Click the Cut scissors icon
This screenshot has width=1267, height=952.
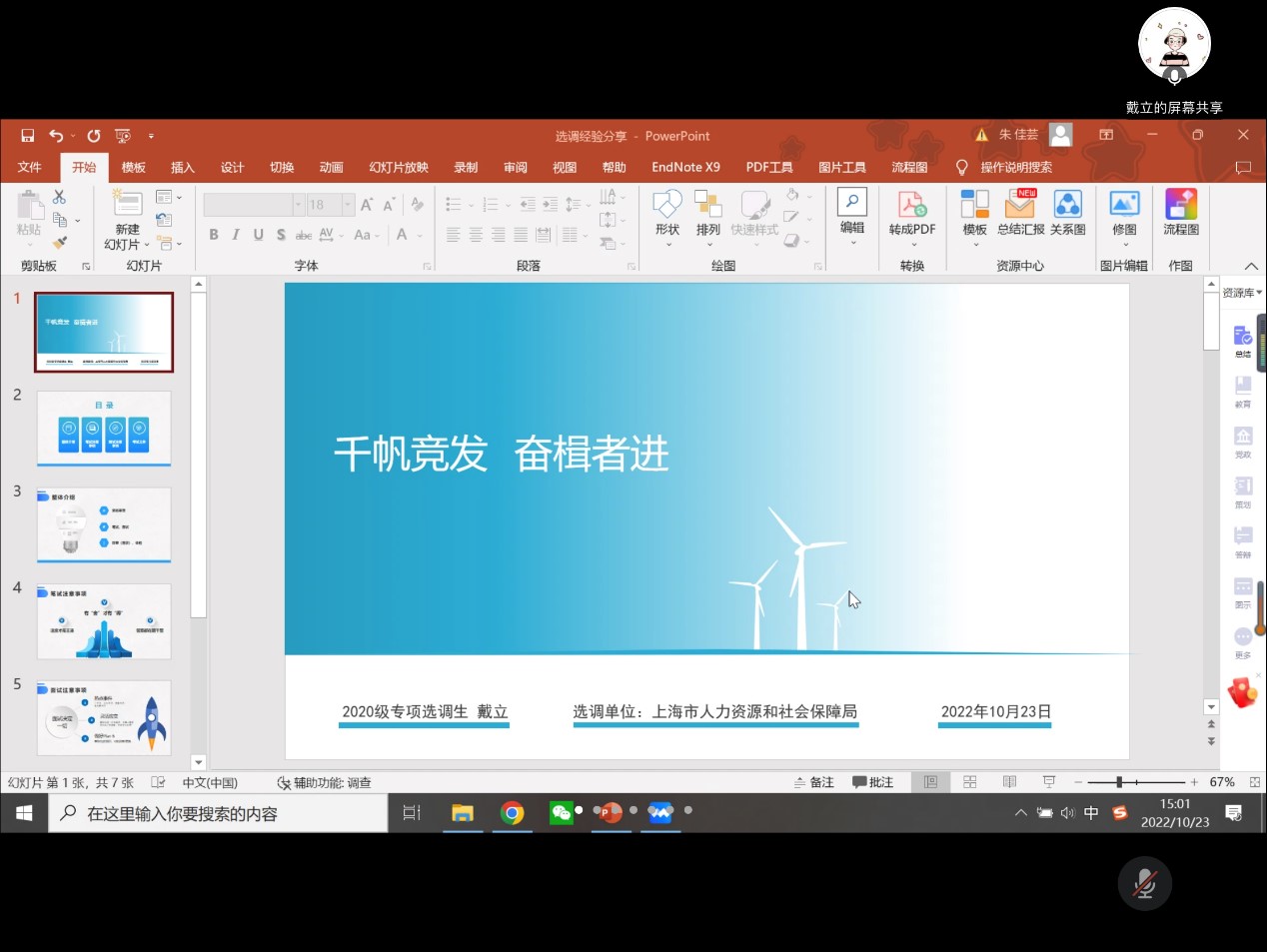(60, 197)
